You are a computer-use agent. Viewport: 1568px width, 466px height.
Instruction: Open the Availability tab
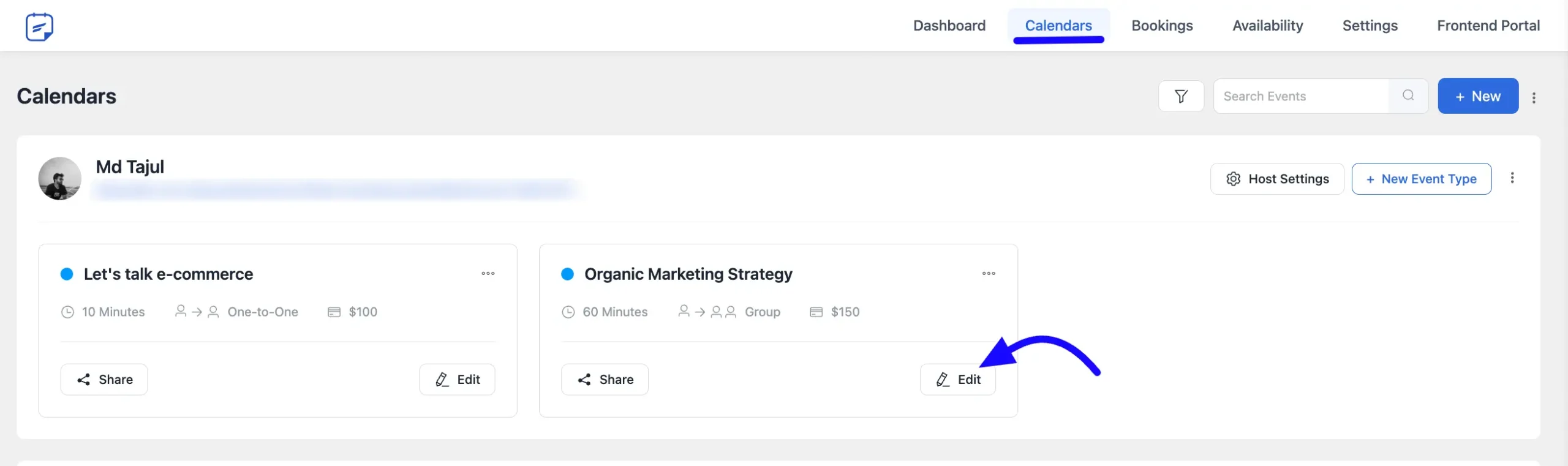pos(1267,26)
